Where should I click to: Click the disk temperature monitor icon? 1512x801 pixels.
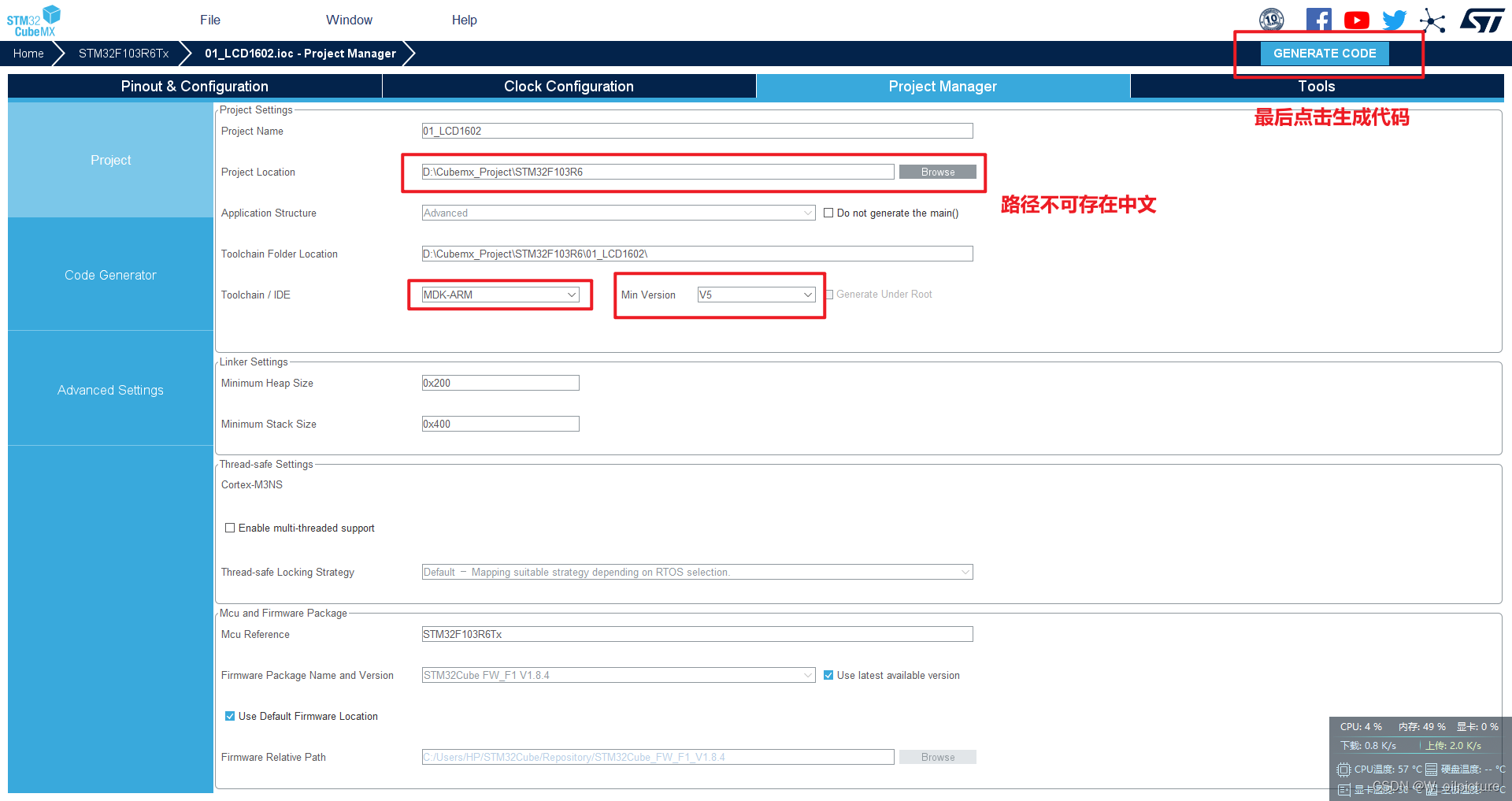[1431, 769]
